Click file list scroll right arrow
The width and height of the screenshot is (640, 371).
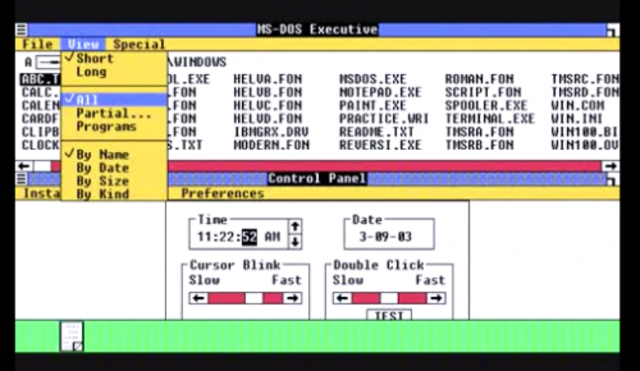[610, 166]
